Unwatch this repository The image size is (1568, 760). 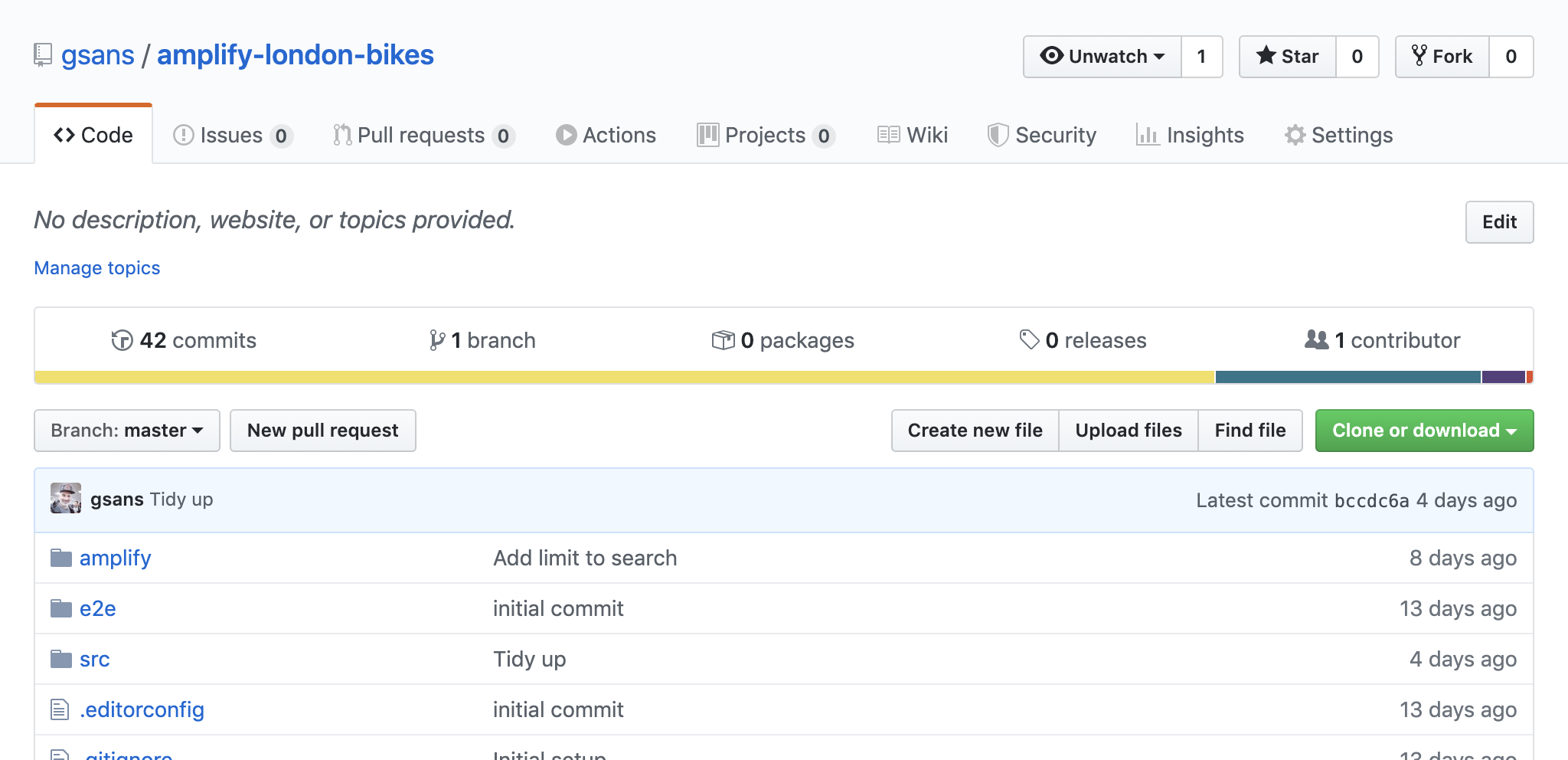point(1102,57)
